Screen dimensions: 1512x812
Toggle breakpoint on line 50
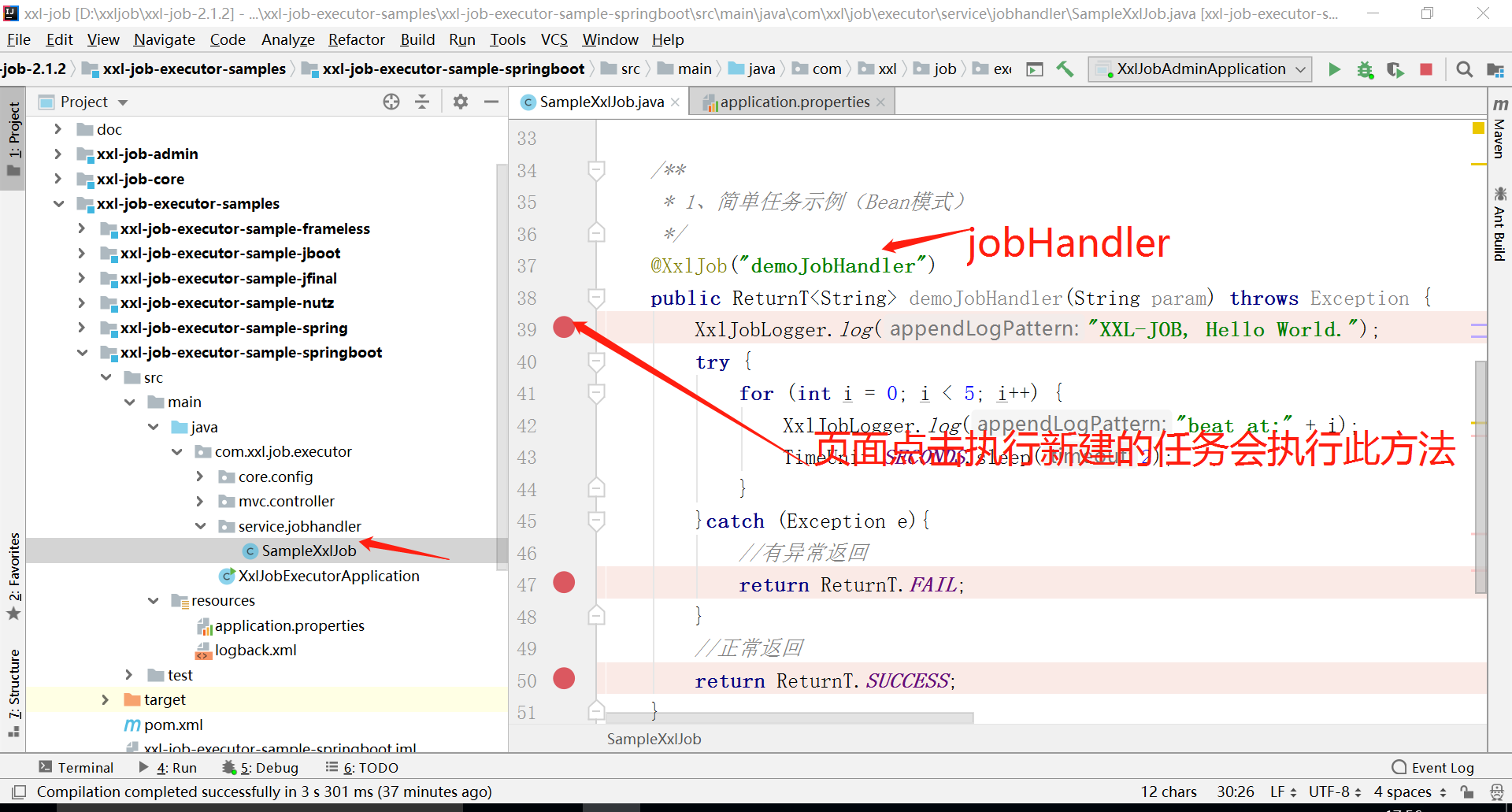point(564,678)
